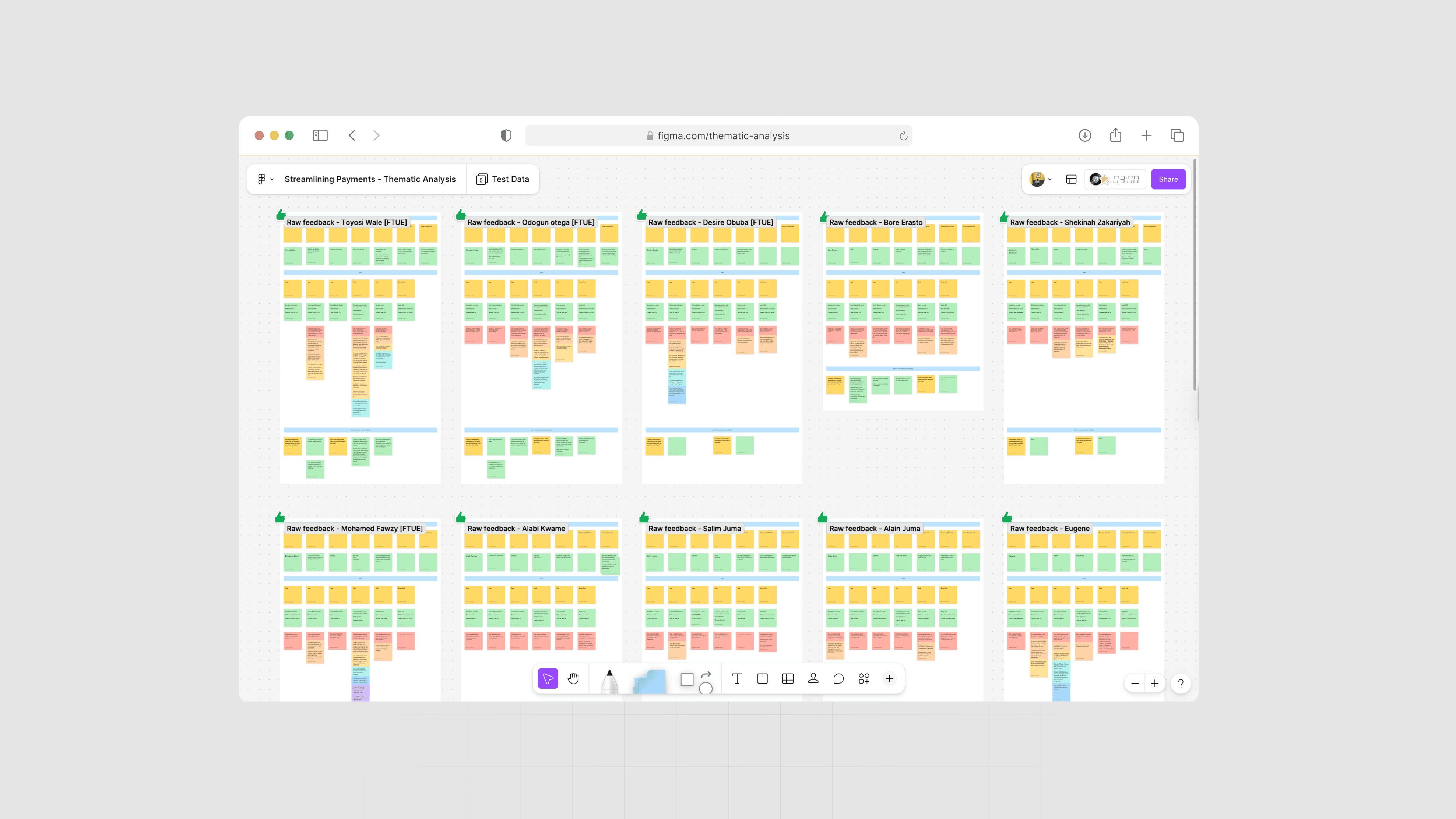1456x819 pixels.
Task: Click the purple Share button
Action: point(1168,179)
